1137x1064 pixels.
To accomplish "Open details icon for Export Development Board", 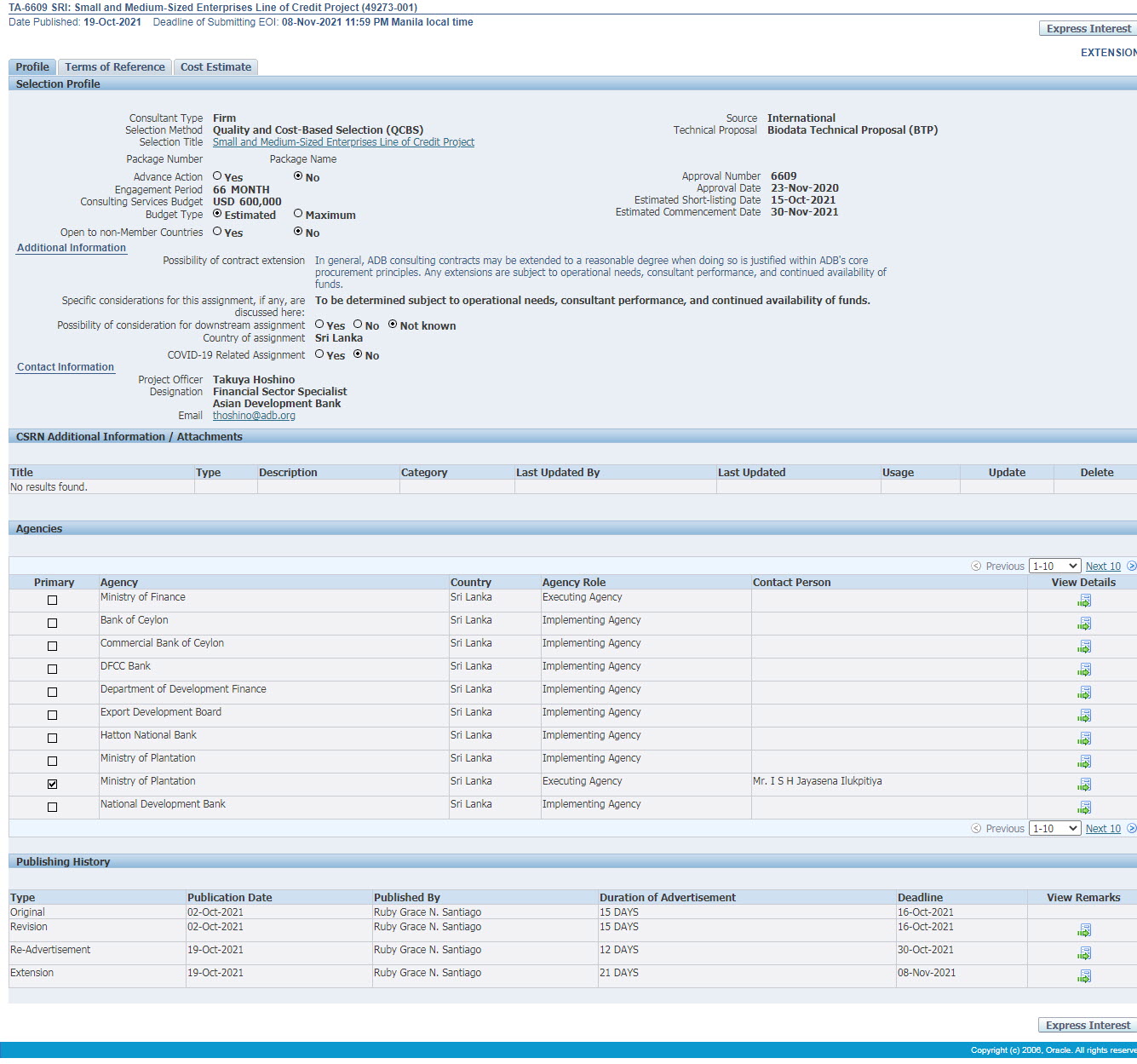I will click(1083, 716).
